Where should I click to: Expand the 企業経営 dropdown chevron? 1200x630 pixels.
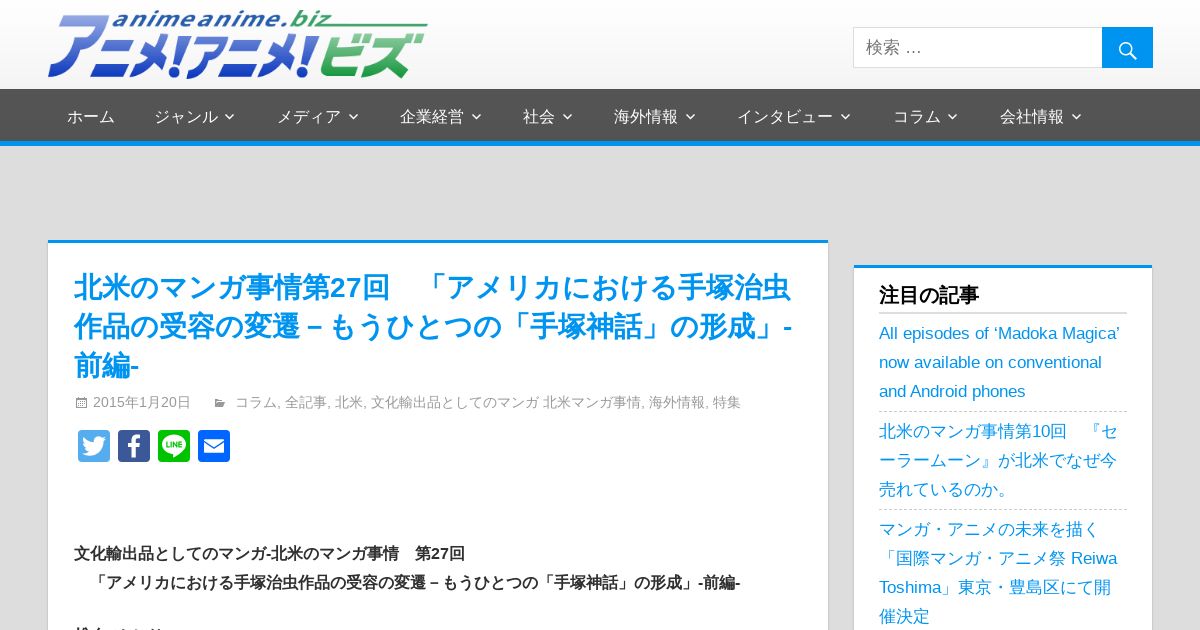[476, 117]
